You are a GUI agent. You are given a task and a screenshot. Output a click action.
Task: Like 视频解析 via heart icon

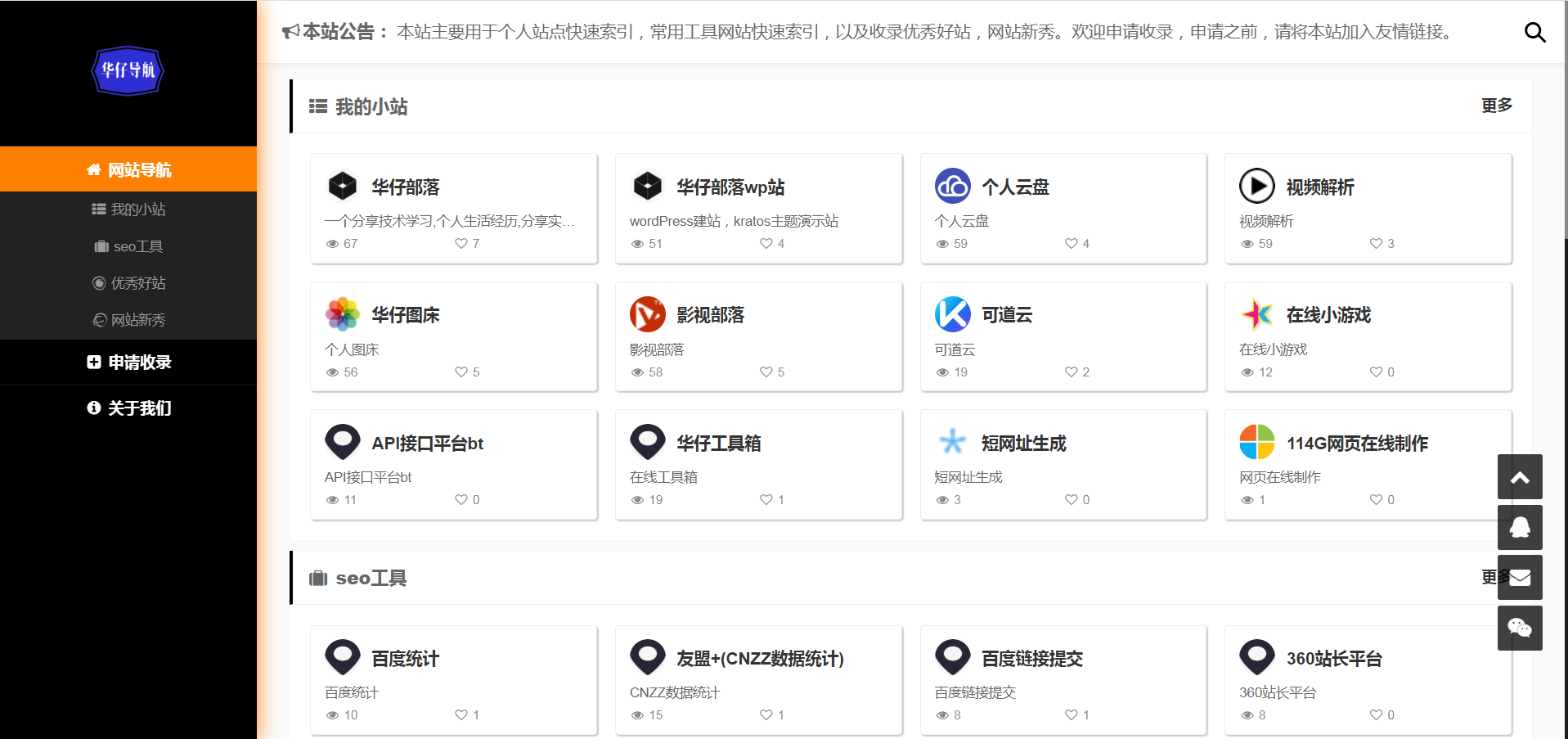pos(1377,244)
